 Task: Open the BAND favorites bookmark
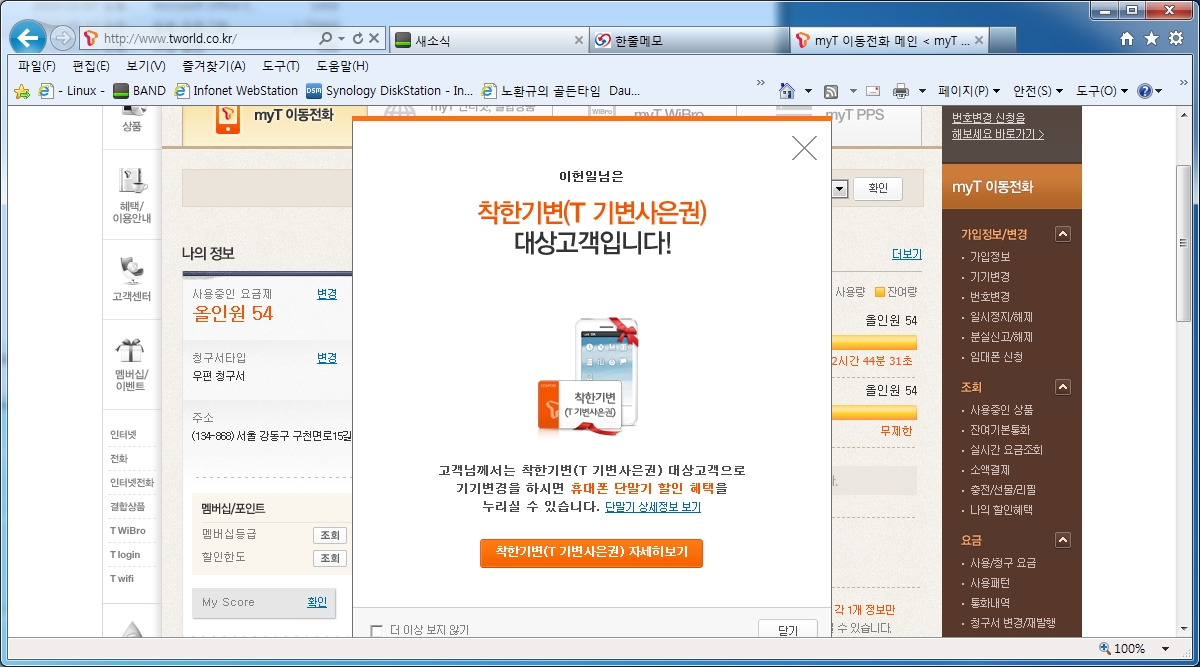(139, 91)
